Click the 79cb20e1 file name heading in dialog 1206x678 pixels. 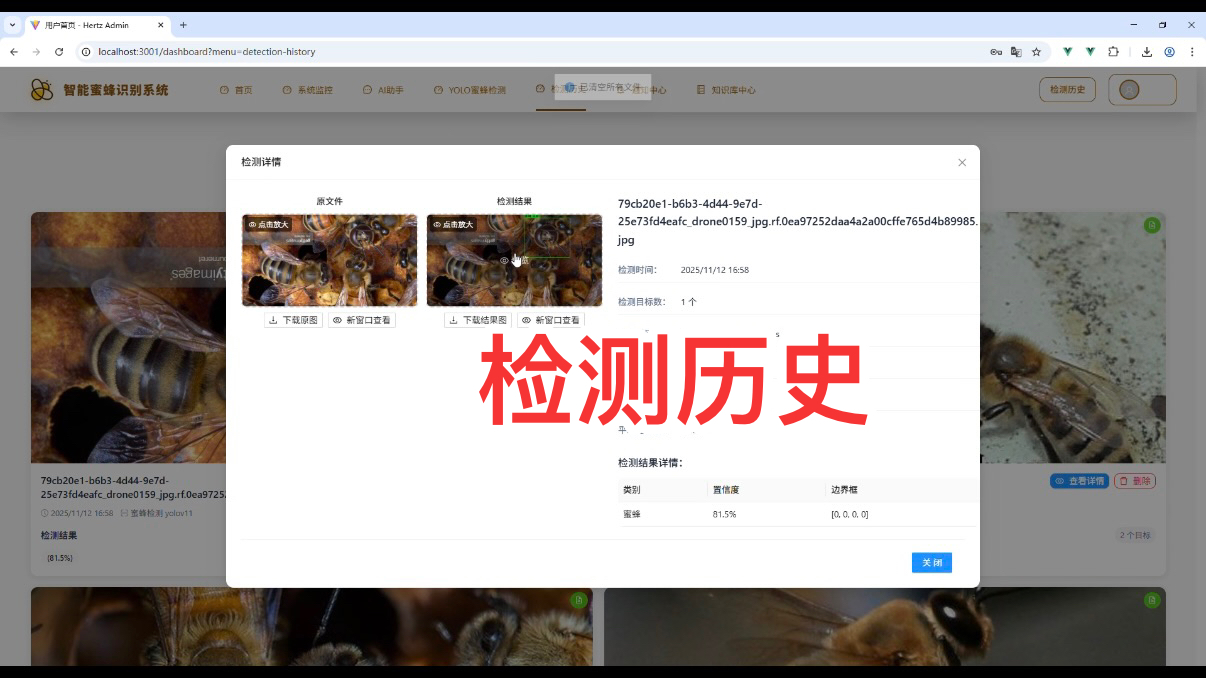[798, 221]
